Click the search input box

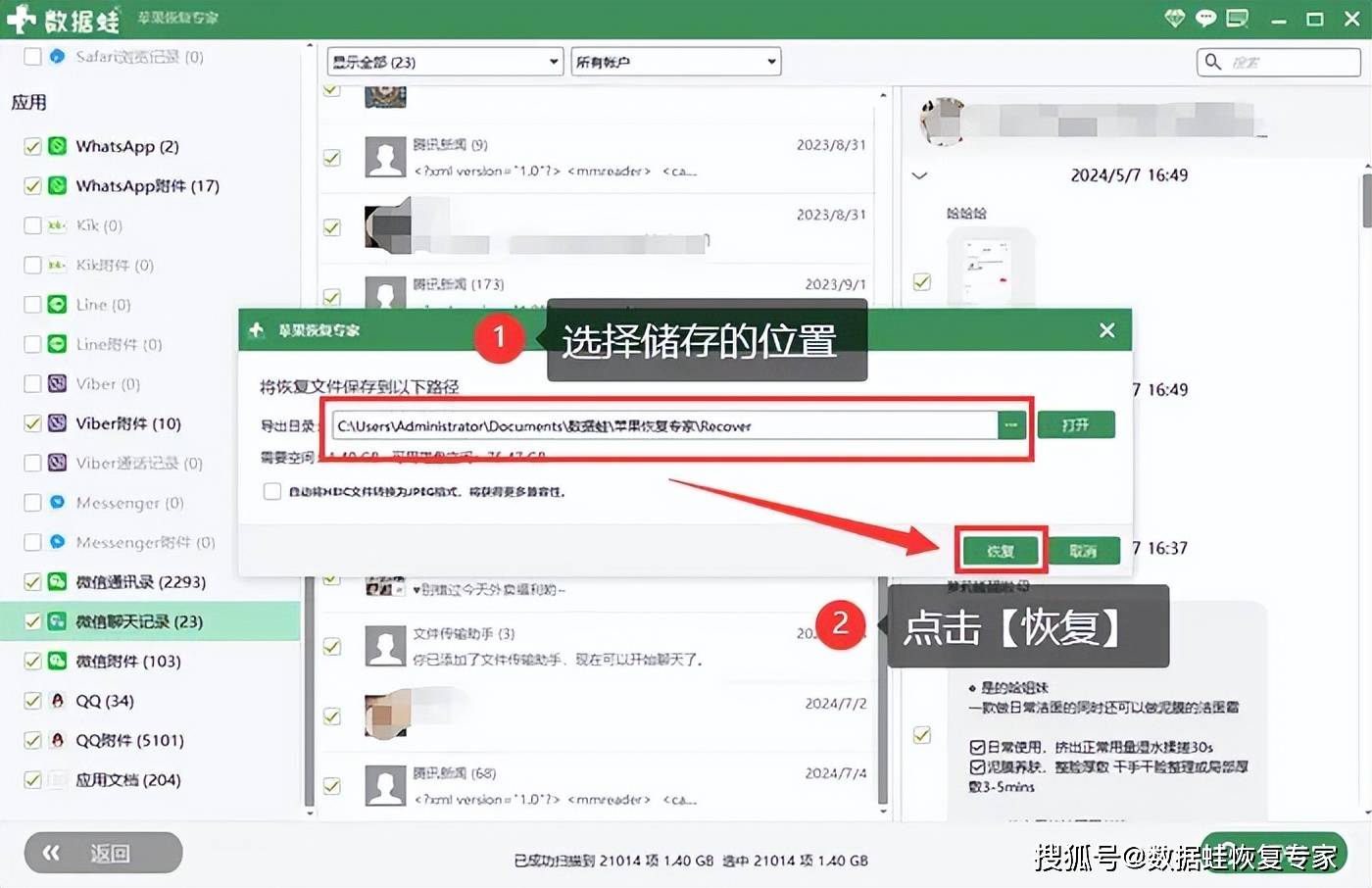1278,62
